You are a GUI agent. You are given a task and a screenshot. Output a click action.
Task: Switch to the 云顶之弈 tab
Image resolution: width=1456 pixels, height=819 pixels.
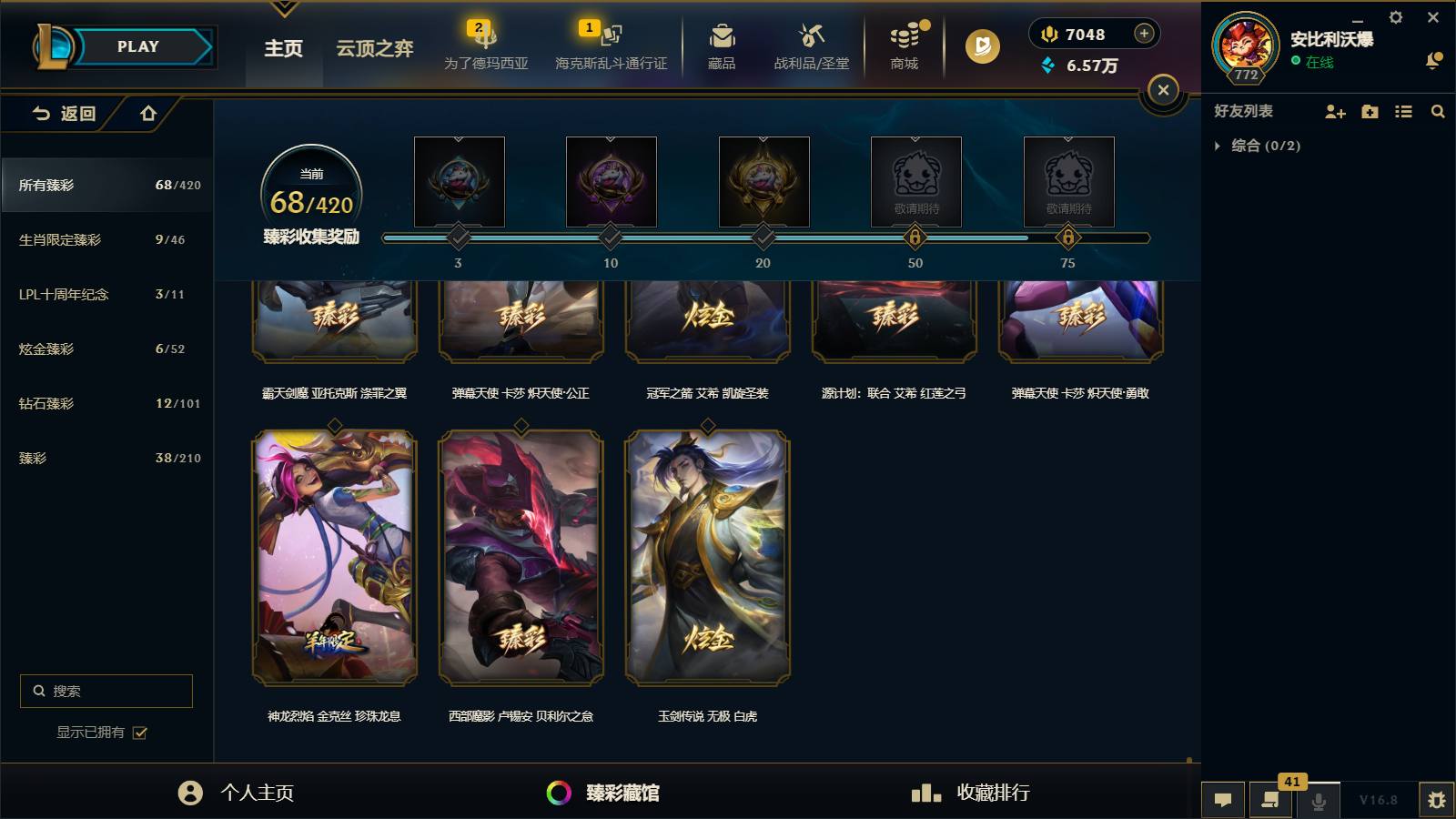click(375, 48)
